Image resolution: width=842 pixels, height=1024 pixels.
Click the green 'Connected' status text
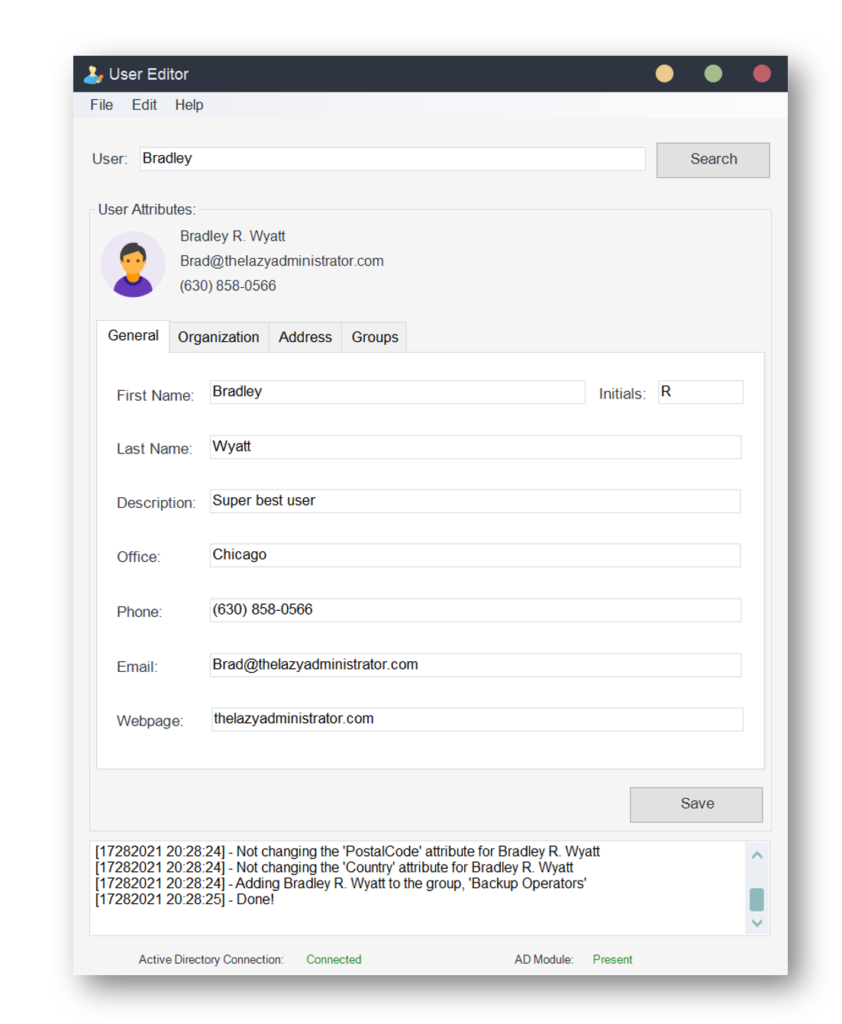click(334, 959)
